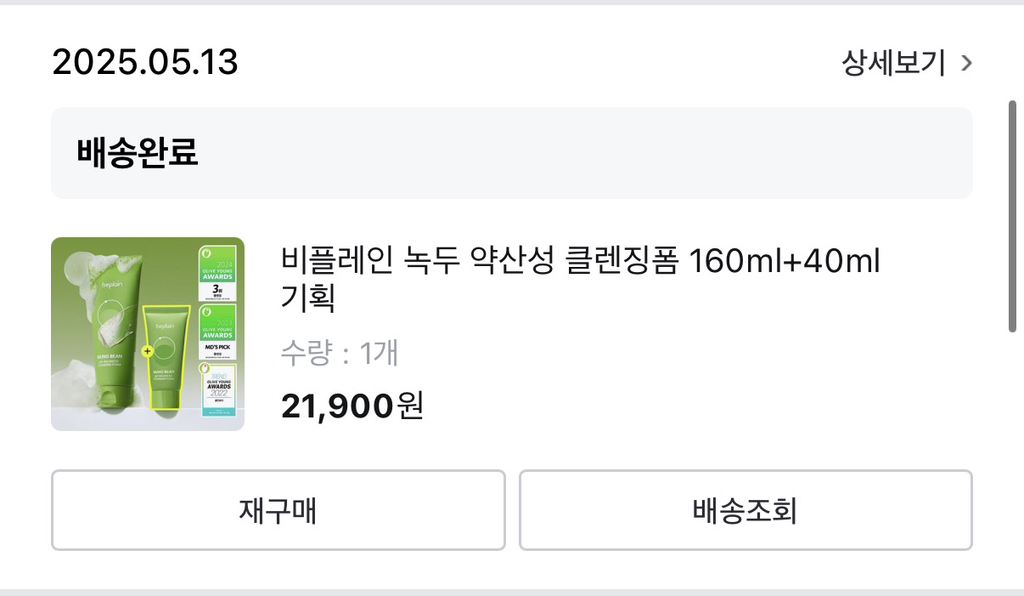Click the vertical scrollbar thumb on the right
The image size is (1024, 596).
[1013, 215]
